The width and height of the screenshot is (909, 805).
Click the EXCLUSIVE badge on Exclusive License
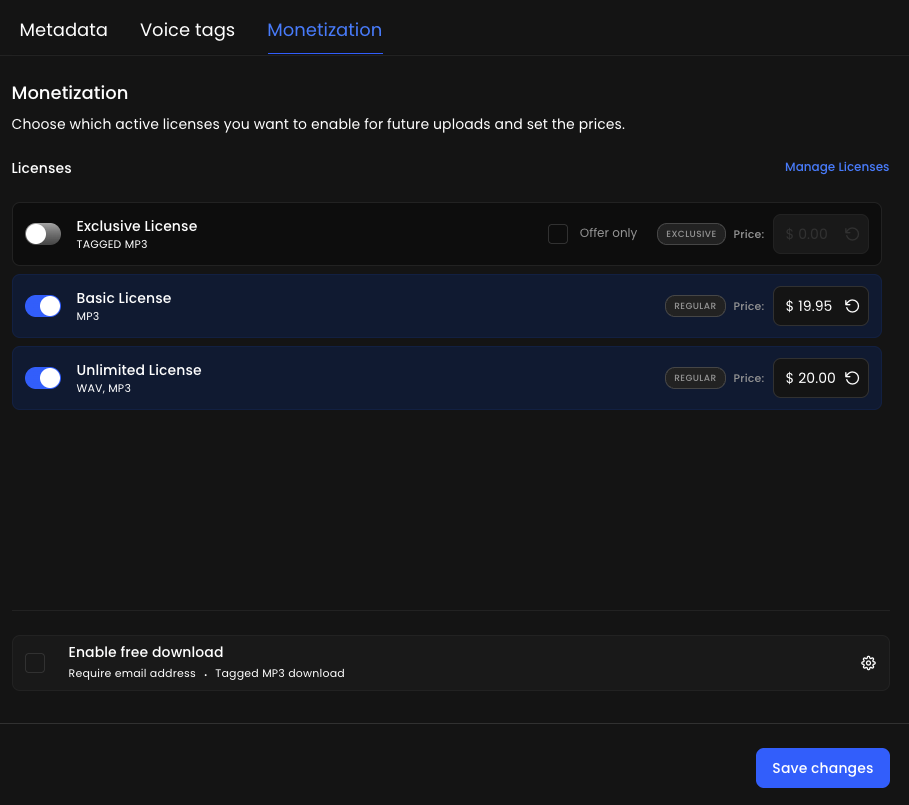(691, 234)
